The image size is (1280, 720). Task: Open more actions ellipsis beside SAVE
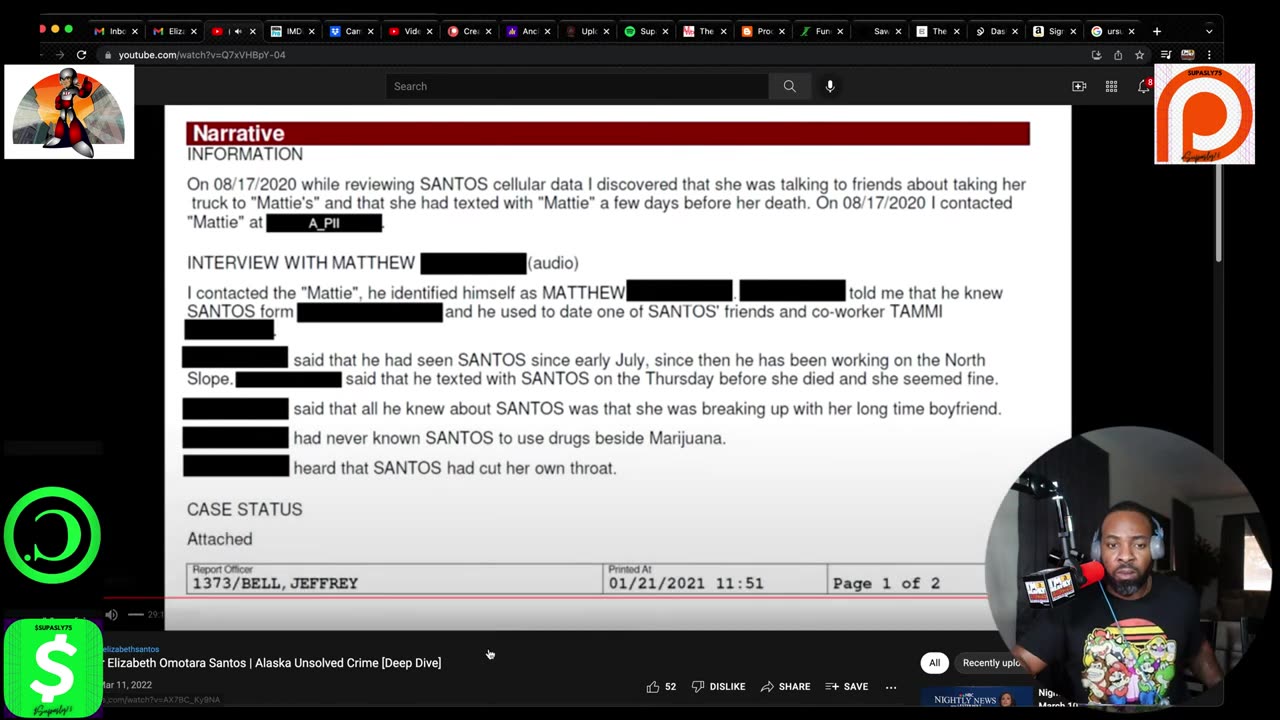tap(891, 687)
